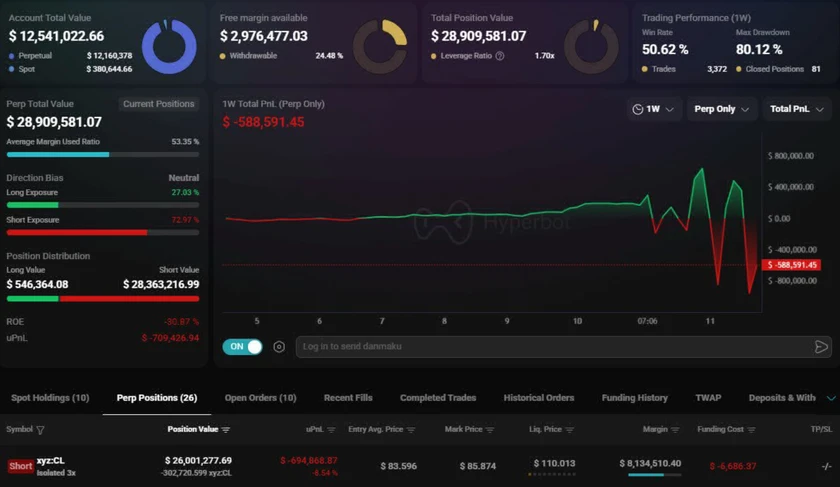
Task: Filter positions by Symbol funnel icon
Action: tap(41, 430)
